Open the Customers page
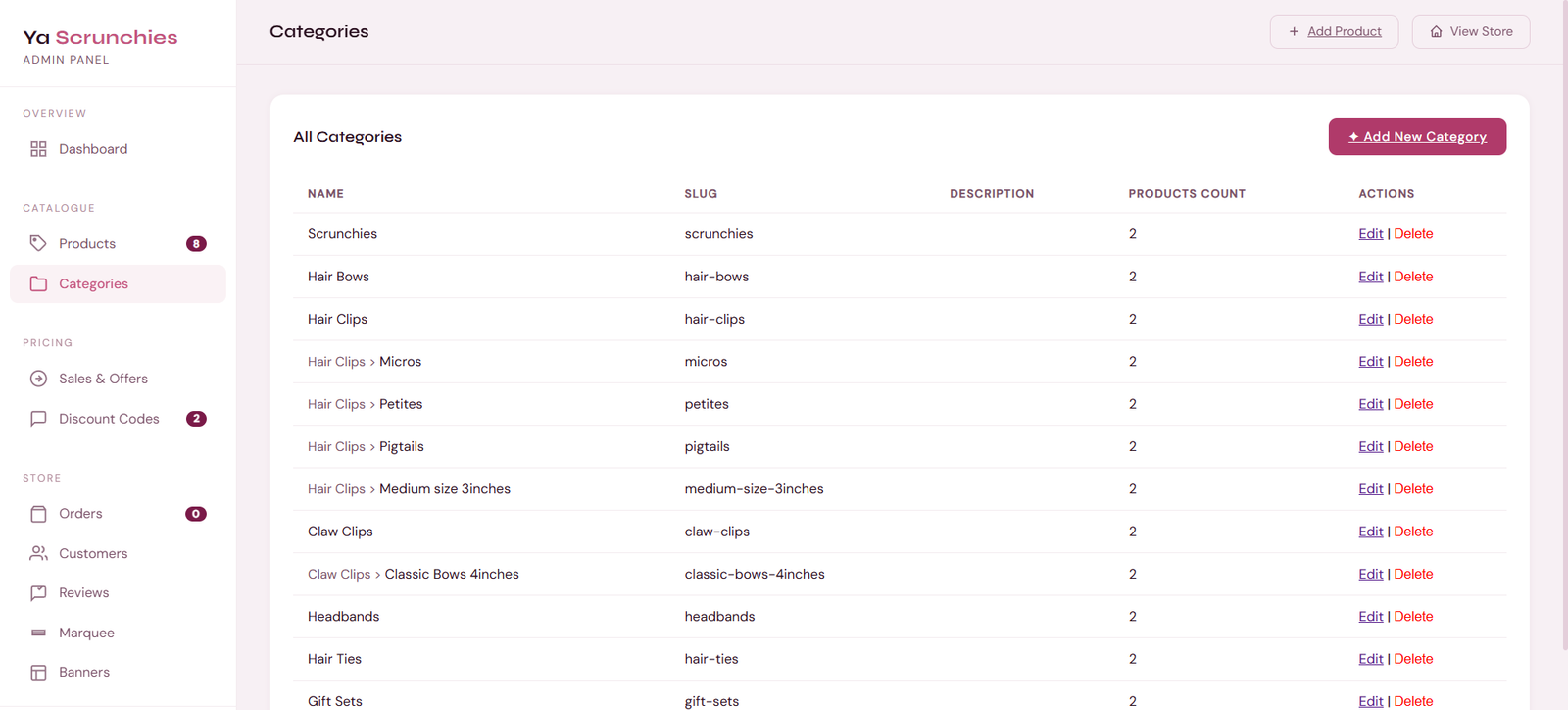The width and height of the screenshot is (1568, 710). click(x=118, y=553)
